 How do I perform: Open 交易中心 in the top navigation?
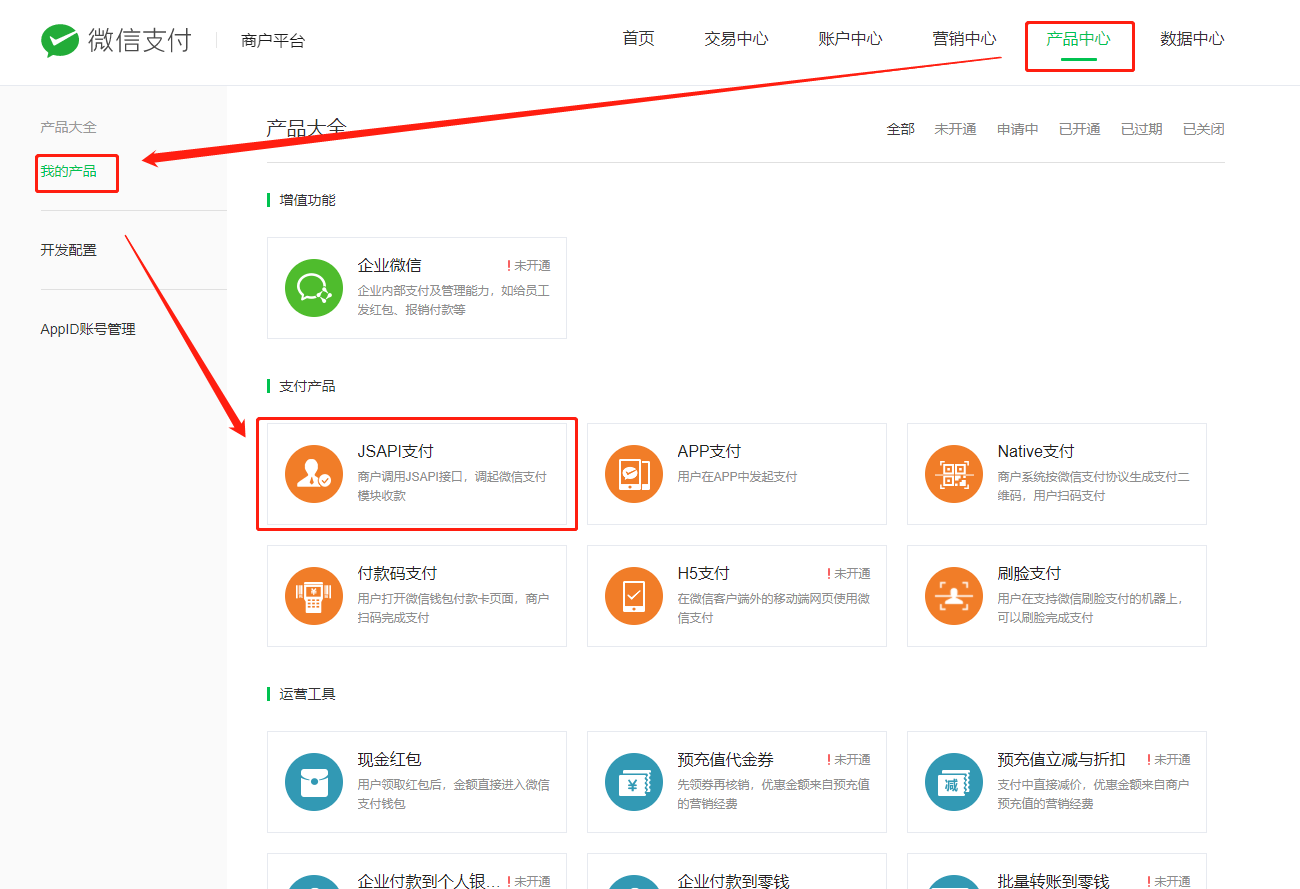[x=736, y=39]
